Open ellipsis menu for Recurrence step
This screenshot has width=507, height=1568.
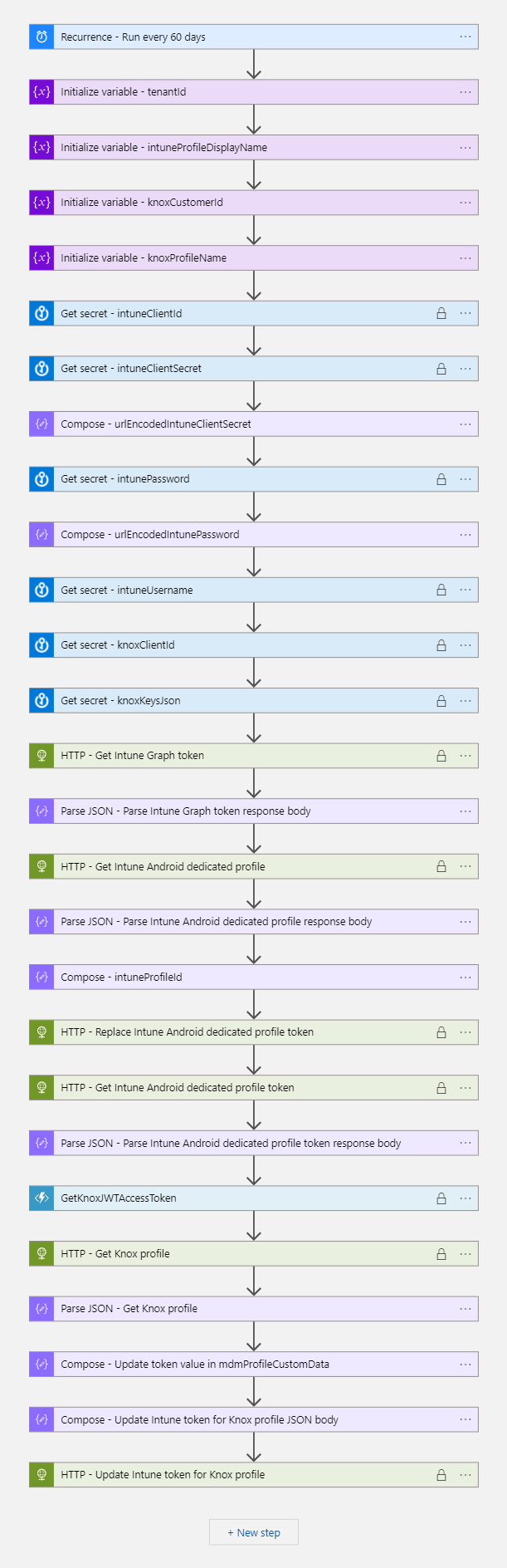click(466, 37)
